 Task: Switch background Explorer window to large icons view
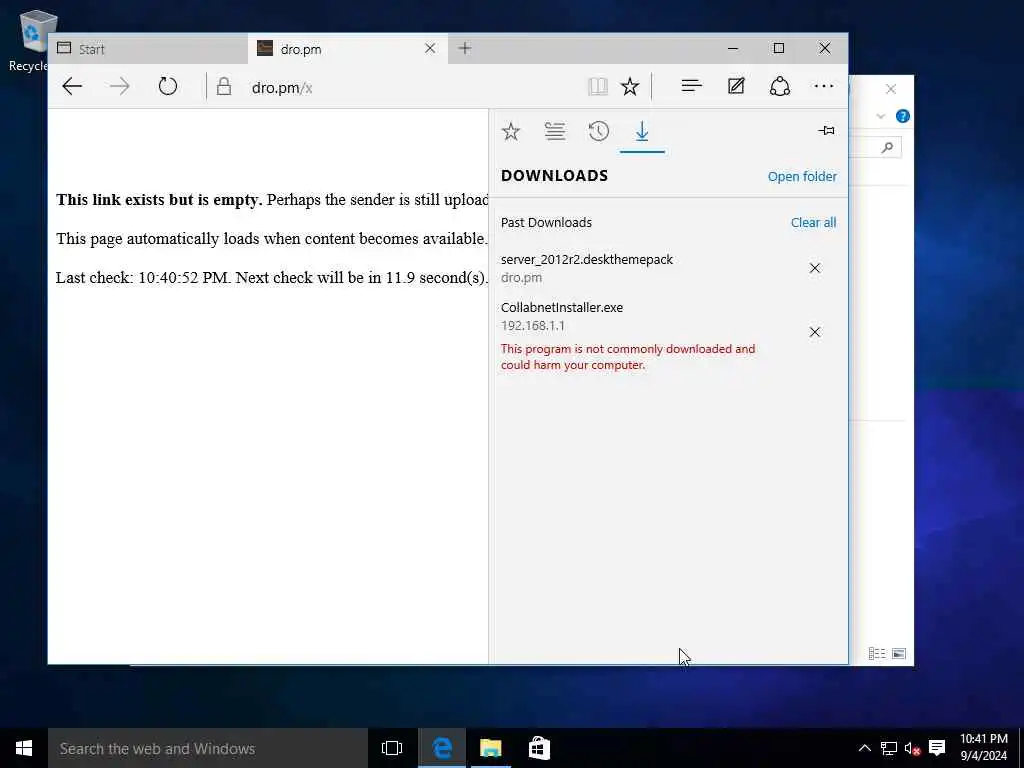[x=899, y=654]
